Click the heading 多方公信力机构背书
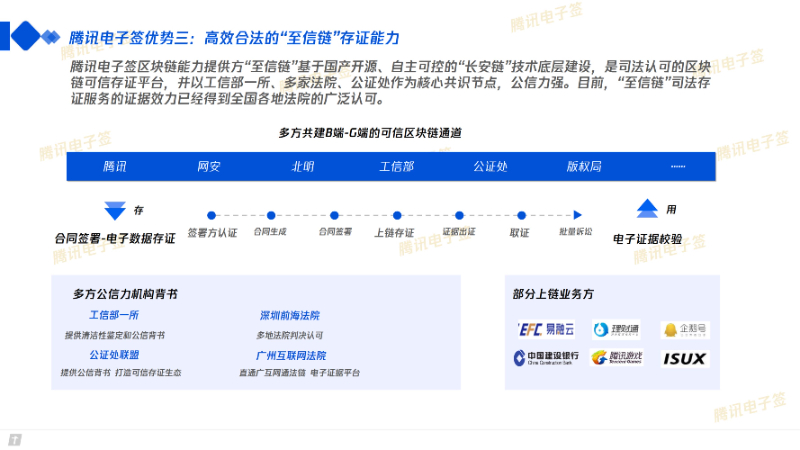800x450 pixels. [x=125, y=294]
